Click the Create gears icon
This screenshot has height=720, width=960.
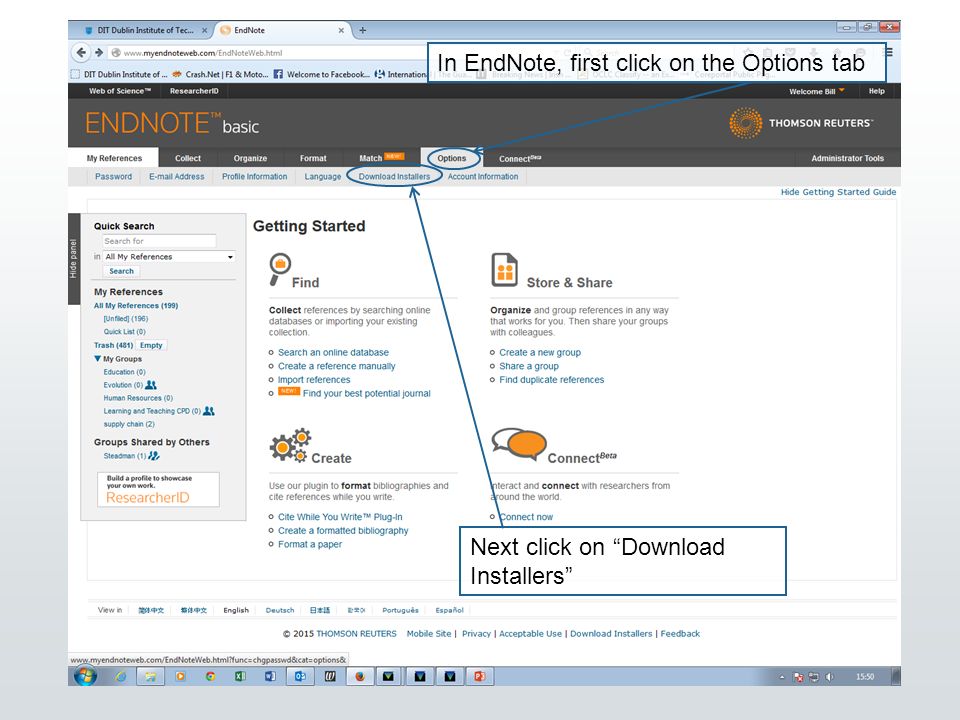tap(290, 446)
